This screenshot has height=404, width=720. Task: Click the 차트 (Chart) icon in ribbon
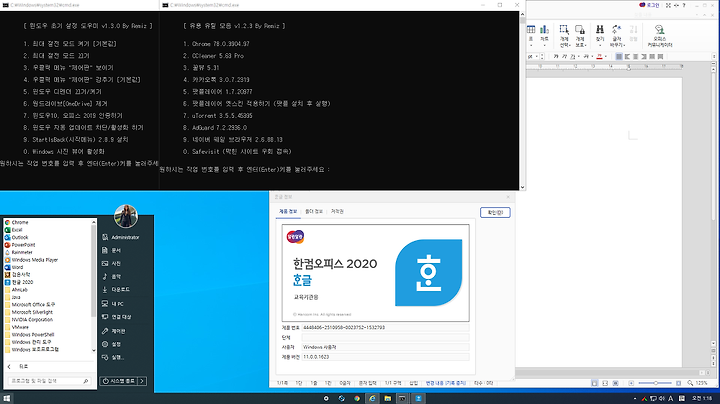coord(544,30)
